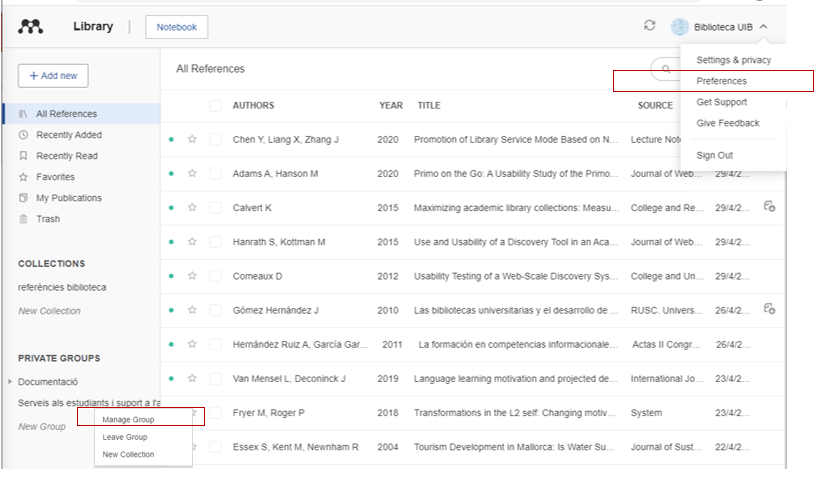The image size is (825, 487).
Task: Favorite the Gómez Hernández J star
Action: coord(192,310)
